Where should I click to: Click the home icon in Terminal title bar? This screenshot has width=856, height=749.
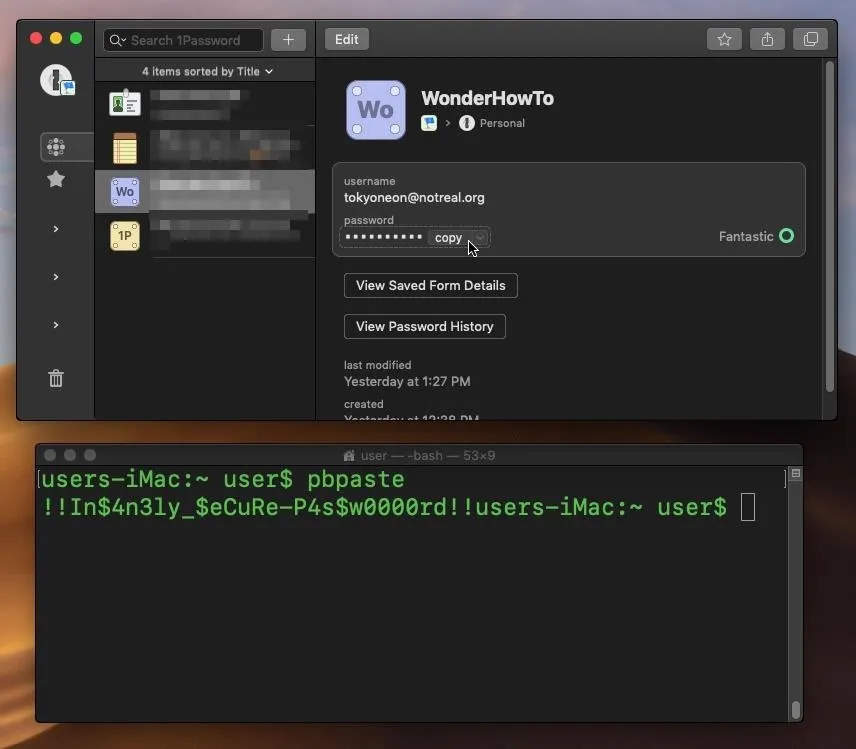coord(349,455)
